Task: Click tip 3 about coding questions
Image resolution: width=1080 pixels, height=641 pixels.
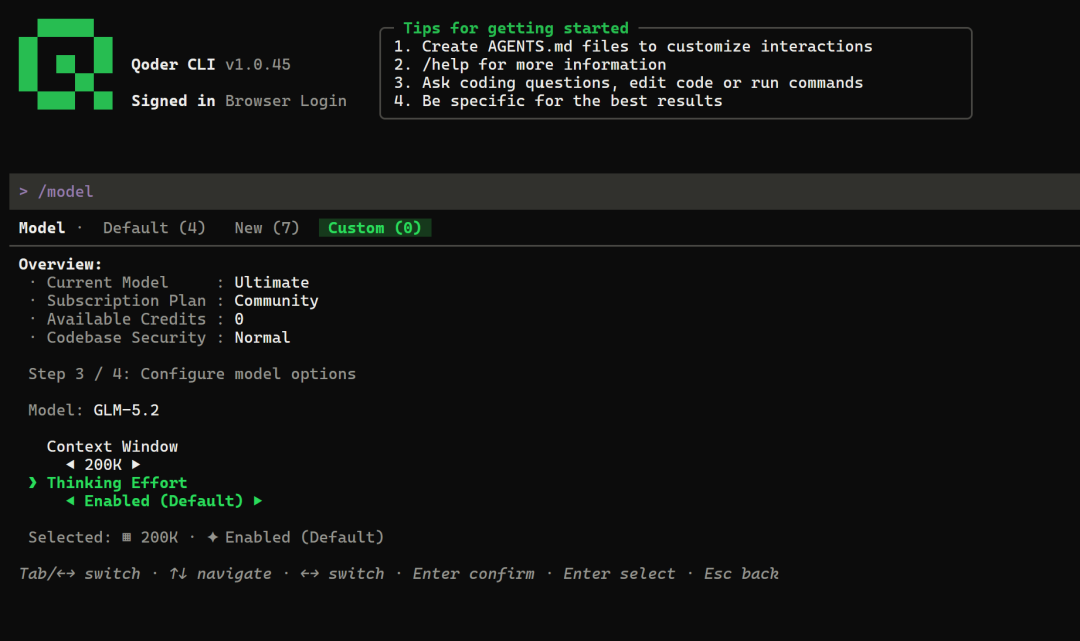Action: (627, 83)
